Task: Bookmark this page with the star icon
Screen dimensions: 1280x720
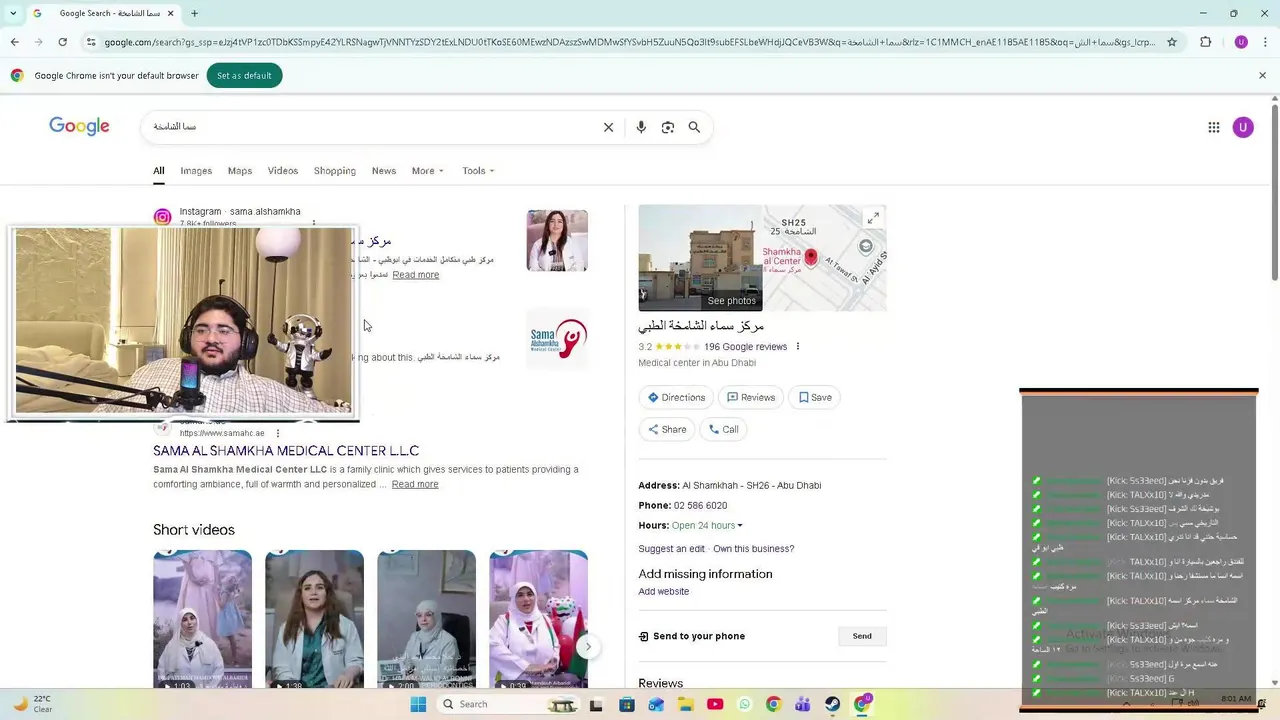Action: click(1172, 42)
